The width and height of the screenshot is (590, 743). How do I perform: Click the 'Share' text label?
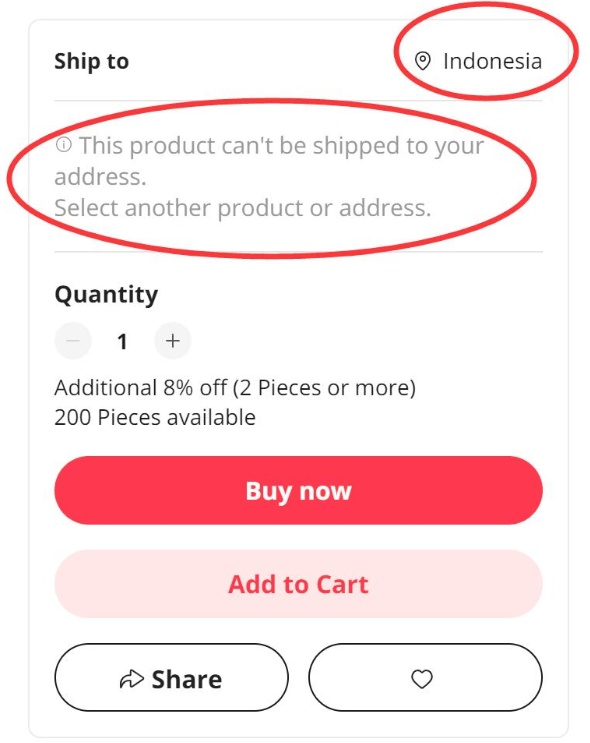(x=187, y=679)
